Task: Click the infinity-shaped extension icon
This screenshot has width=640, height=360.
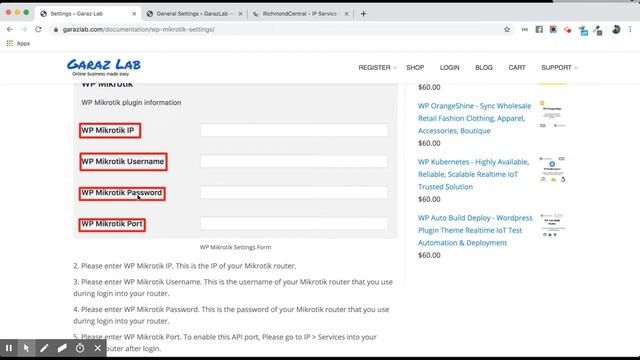Action: (525, 29)
